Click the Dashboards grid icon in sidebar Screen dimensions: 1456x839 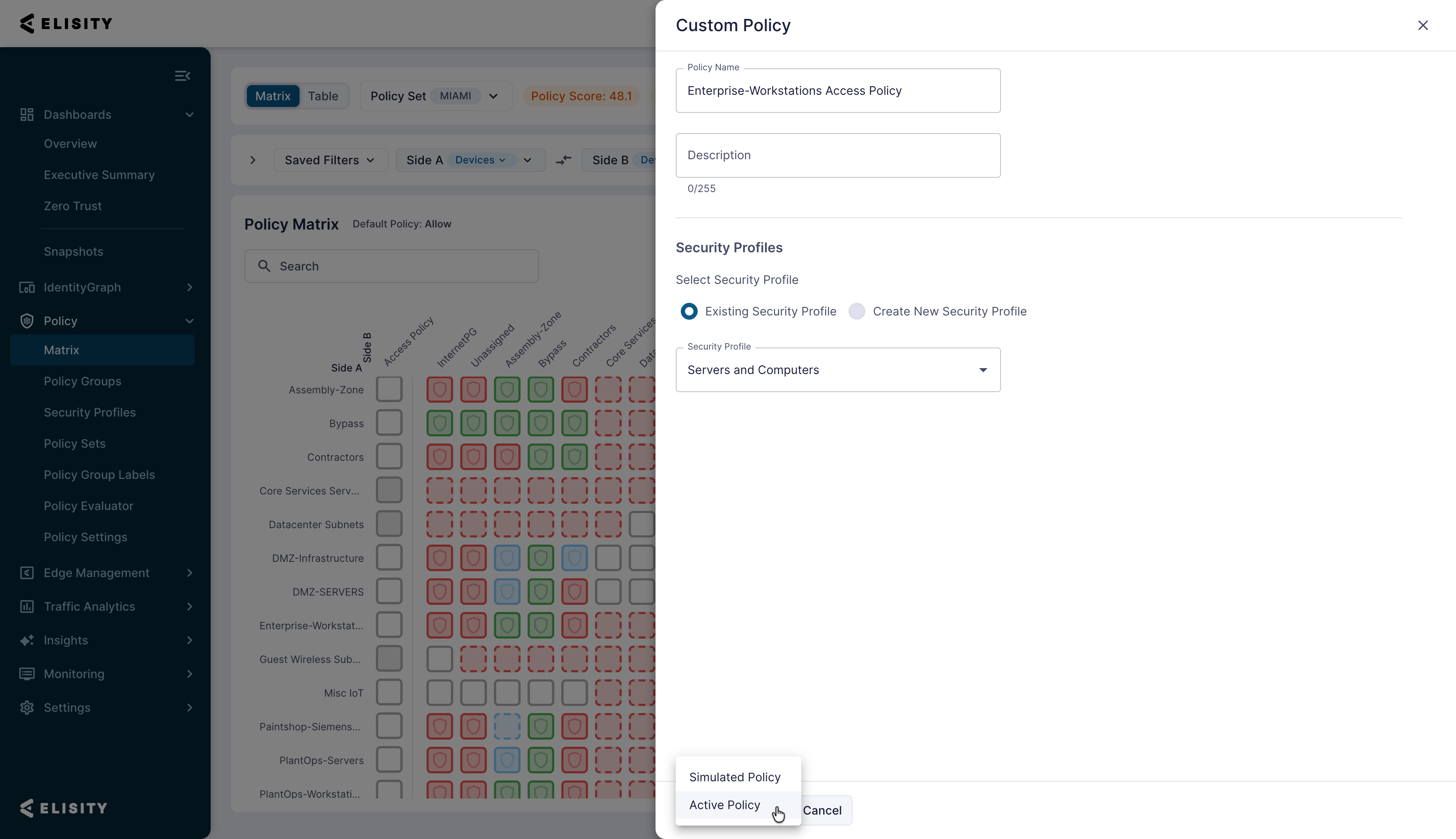tap(27, 115)
